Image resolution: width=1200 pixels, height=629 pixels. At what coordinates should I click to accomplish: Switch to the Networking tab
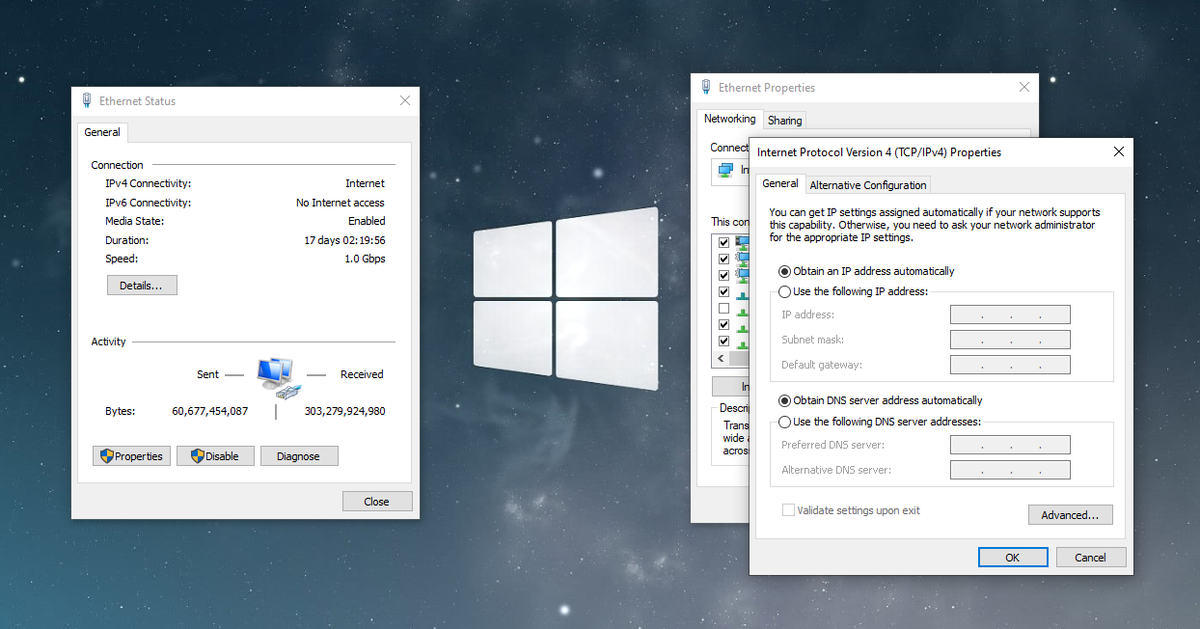[730, 119]
